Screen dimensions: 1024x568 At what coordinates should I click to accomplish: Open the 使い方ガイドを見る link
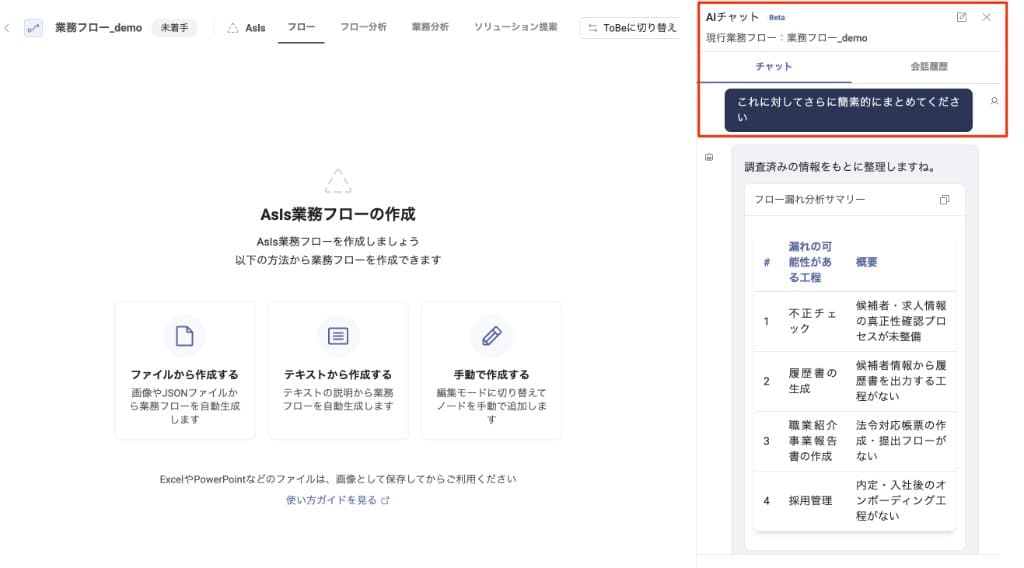click(x=331, y=500)
